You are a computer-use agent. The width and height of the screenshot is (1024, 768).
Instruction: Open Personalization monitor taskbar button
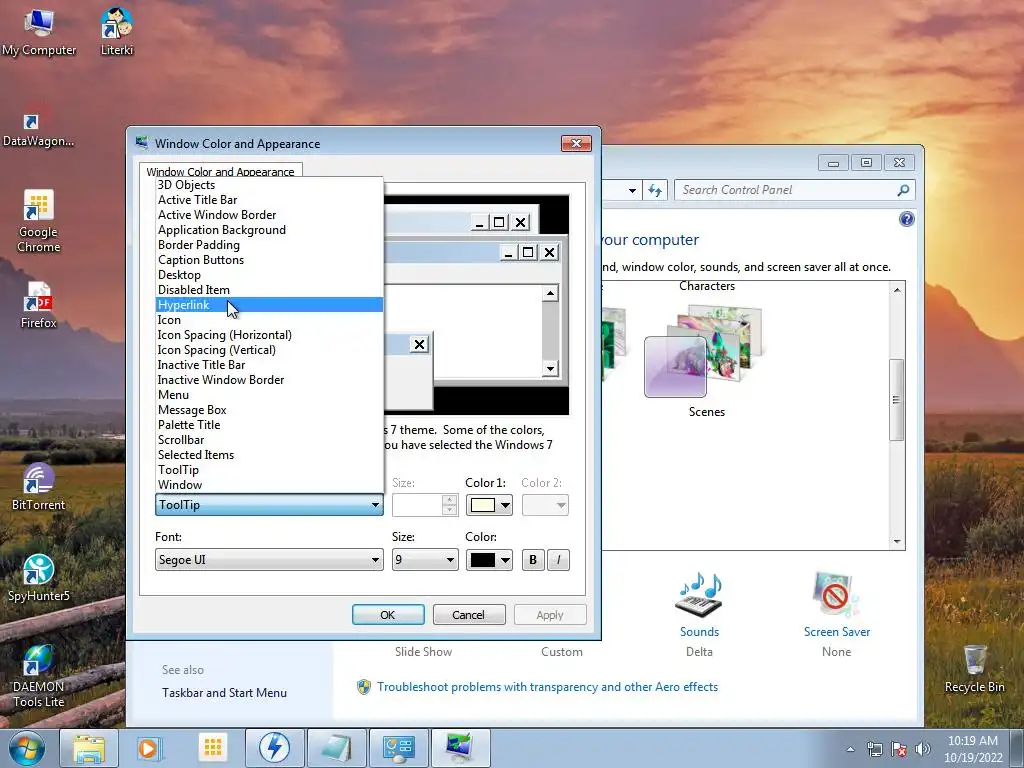(x=460, y=748)
